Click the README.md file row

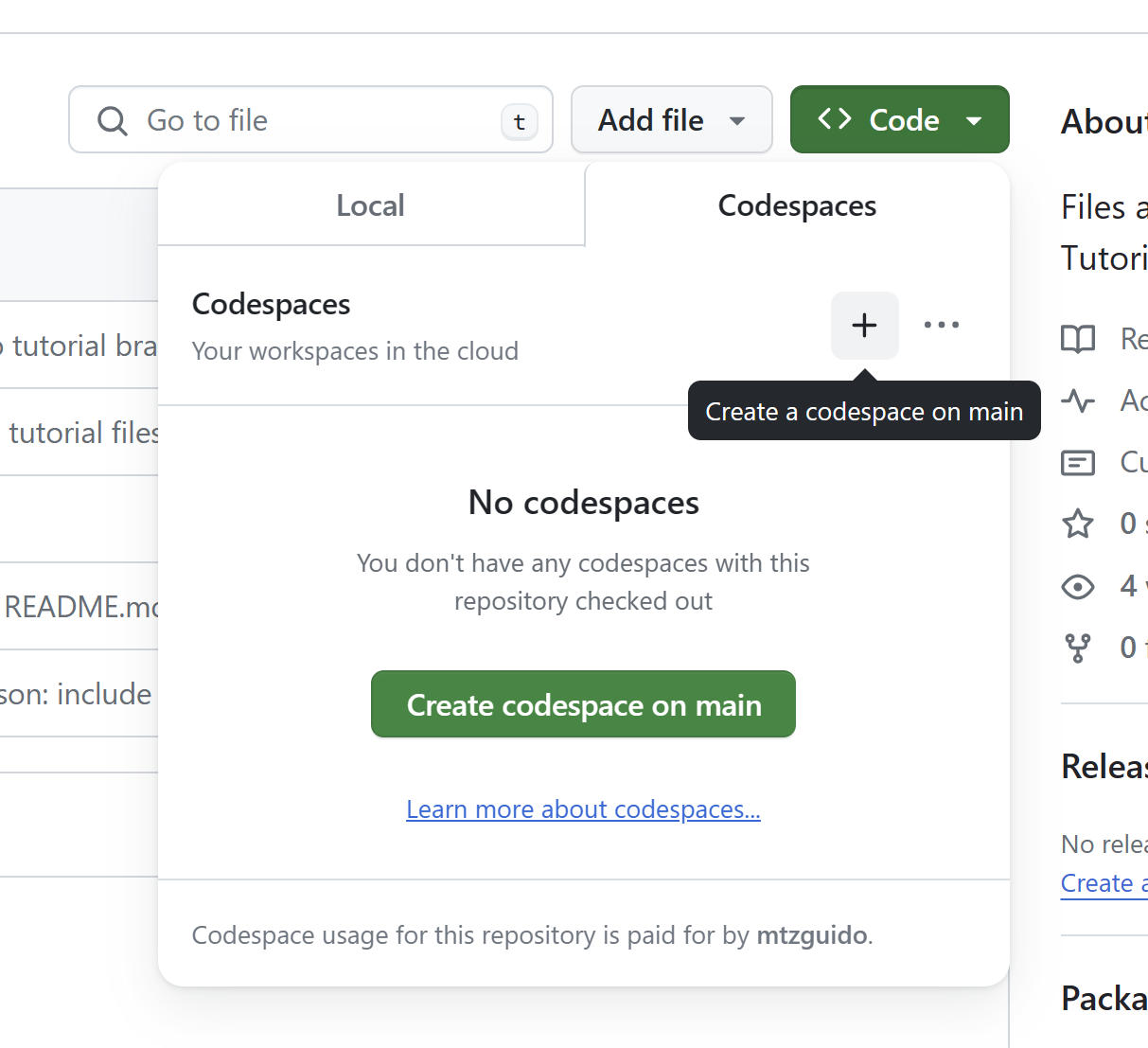click(79, 606)
